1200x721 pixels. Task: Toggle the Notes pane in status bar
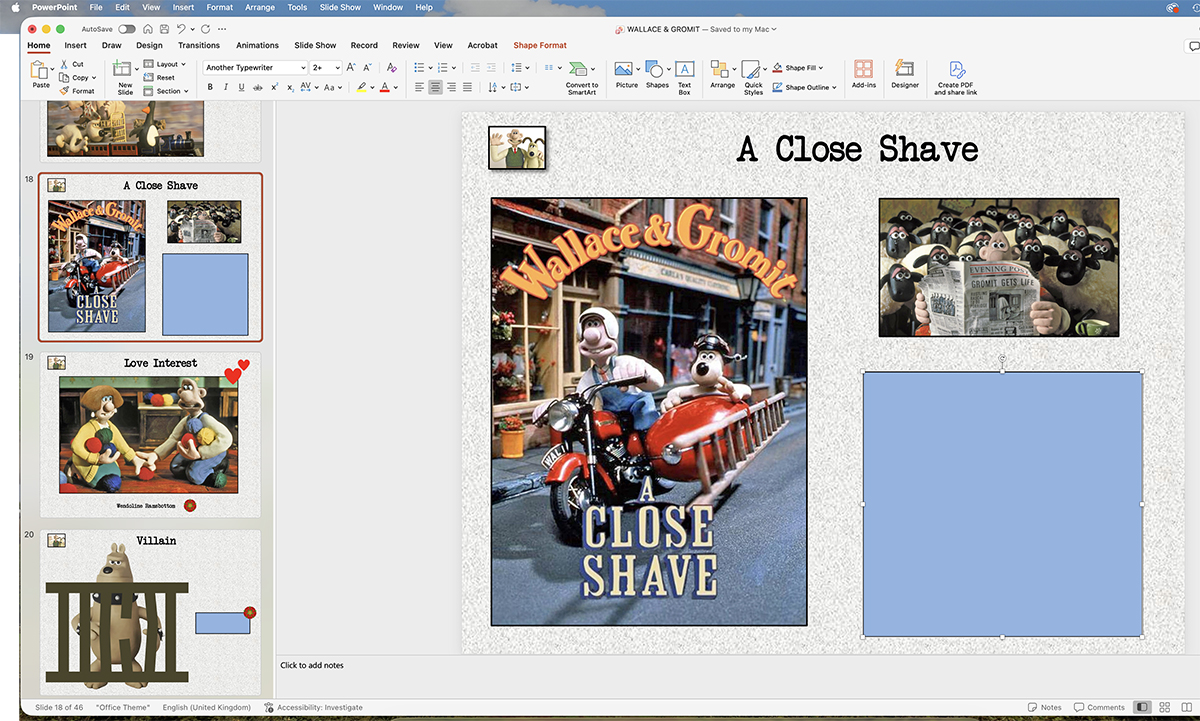(x=1044, y=707)
